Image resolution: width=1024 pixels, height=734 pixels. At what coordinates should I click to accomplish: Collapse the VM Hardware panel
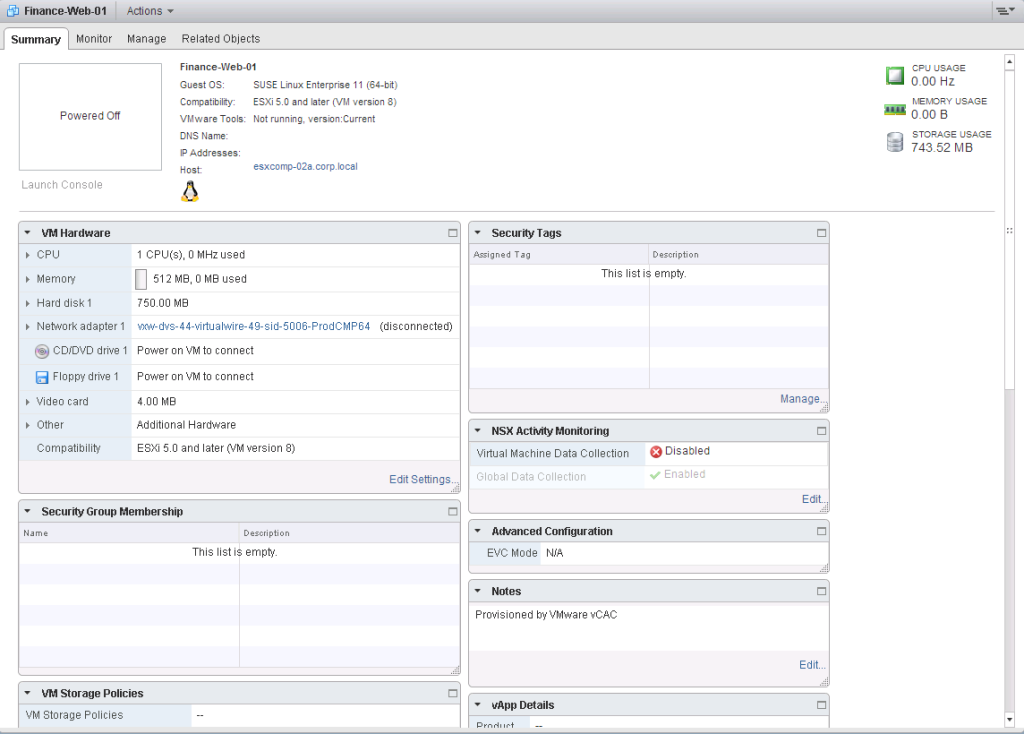[x=27, y=232]
